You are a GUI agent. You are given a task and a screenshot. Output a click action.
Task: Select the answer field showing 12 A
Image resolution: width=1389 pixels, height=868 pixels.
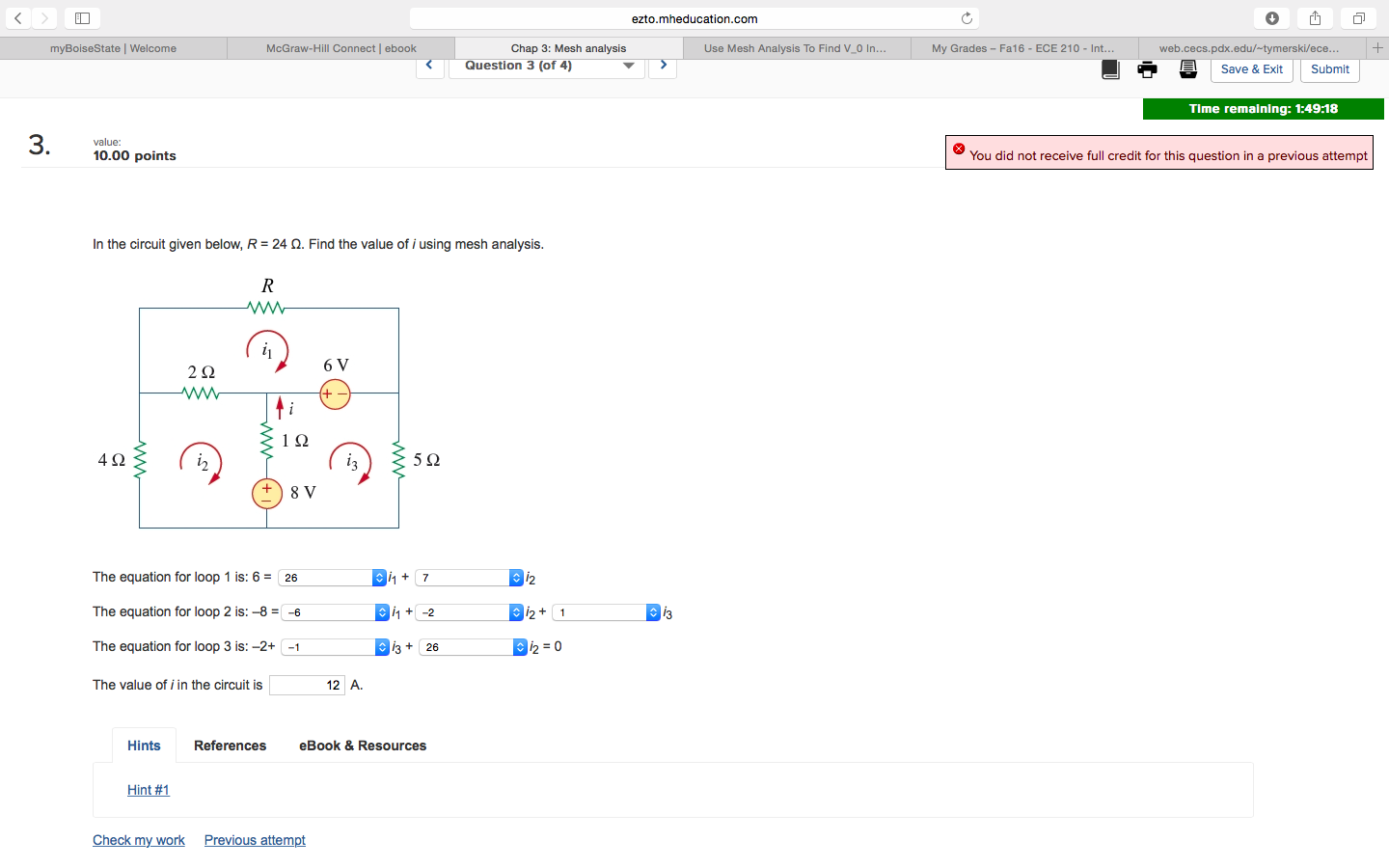307,685
